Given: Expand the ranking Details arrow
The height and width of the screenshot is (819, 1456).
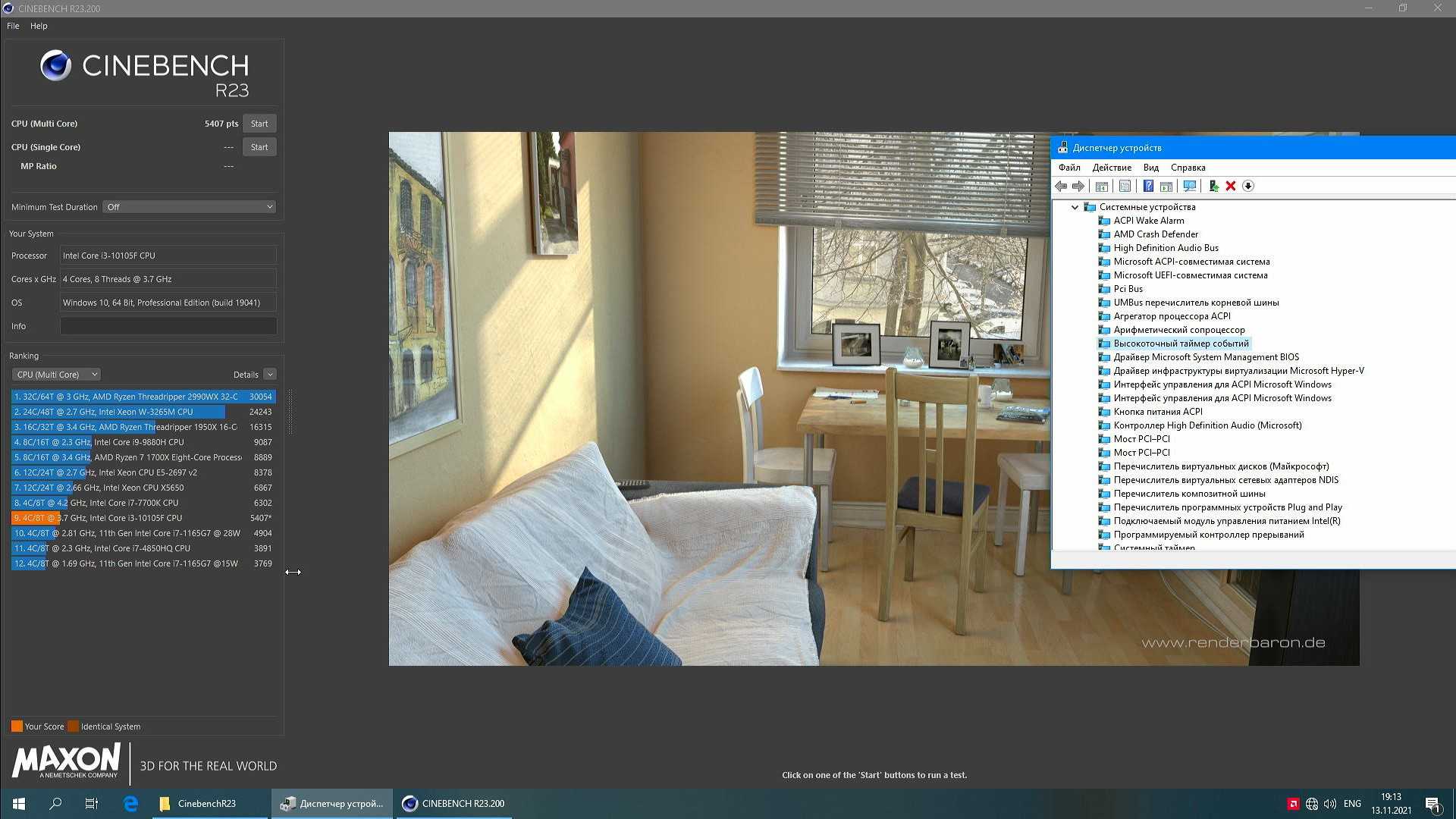Looking at the screenshot, I should tap(270, 375).
